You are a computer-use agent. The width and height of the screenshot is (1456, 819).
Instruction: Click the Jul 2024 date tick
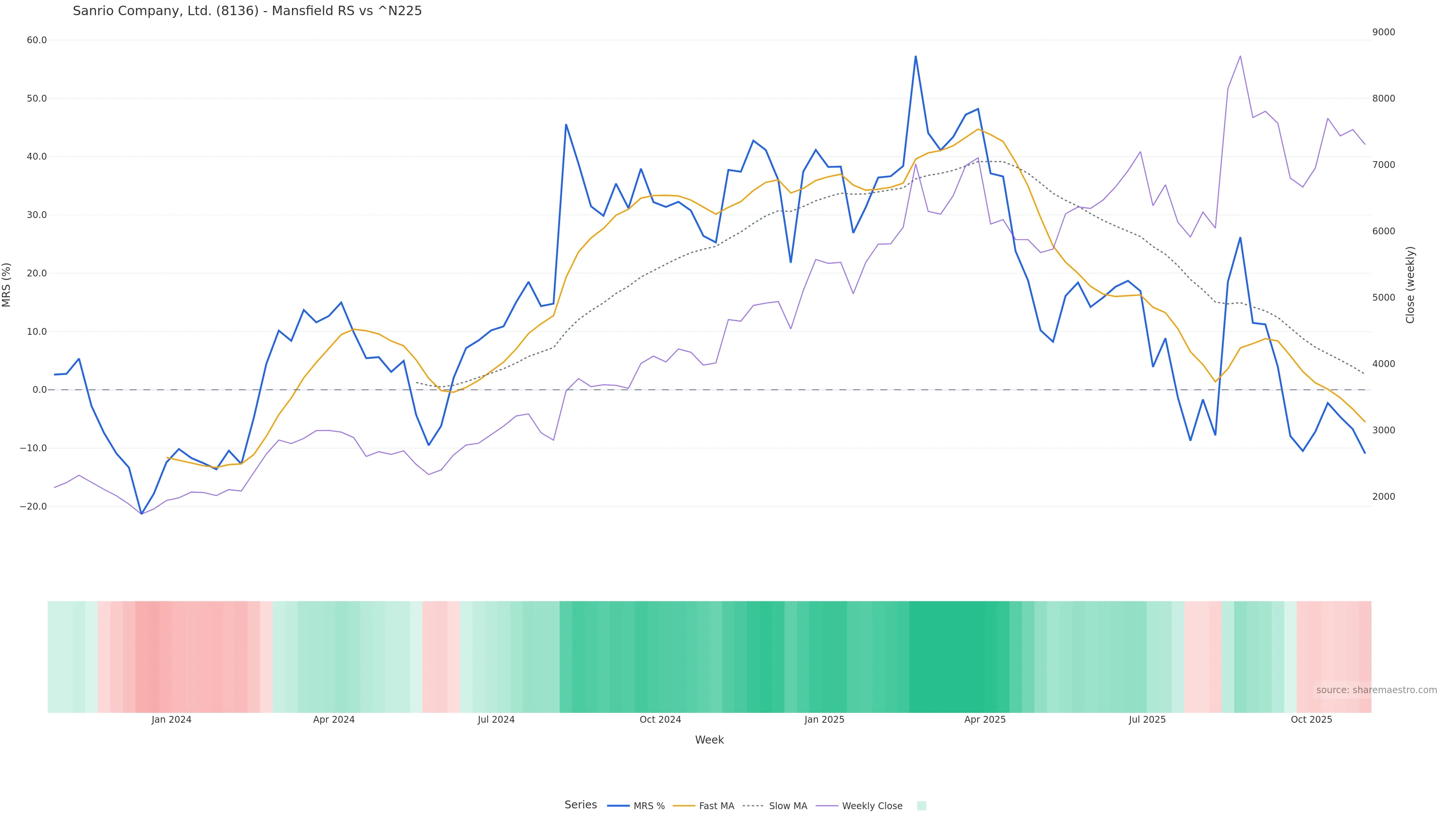pyautogui.click(x=496, y=720)
